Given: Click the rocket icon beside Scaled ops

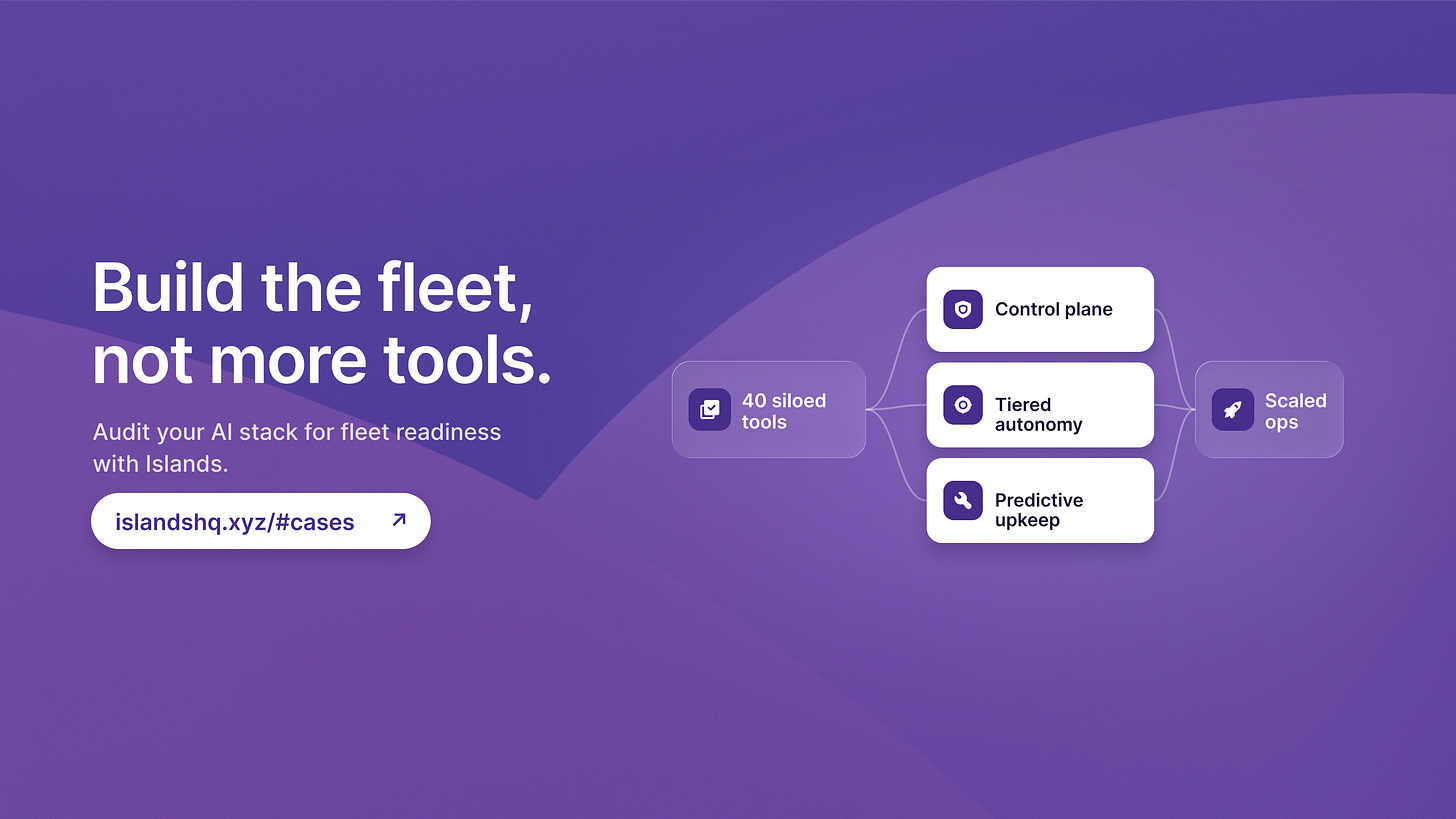Looking at the screenshot, I should tap(1233, 410).
